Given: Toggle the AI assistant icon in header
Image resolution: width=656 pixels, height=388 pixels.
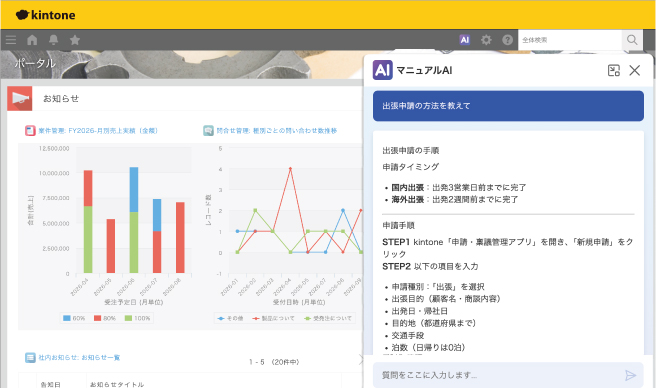Looking at the screenshot, I should [464, 40].
